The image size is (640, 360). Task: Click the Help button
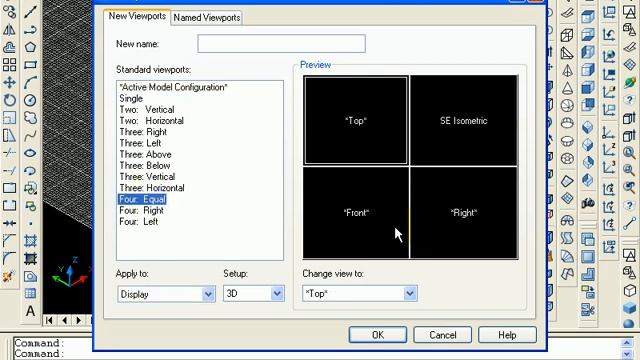coord(507,335)
